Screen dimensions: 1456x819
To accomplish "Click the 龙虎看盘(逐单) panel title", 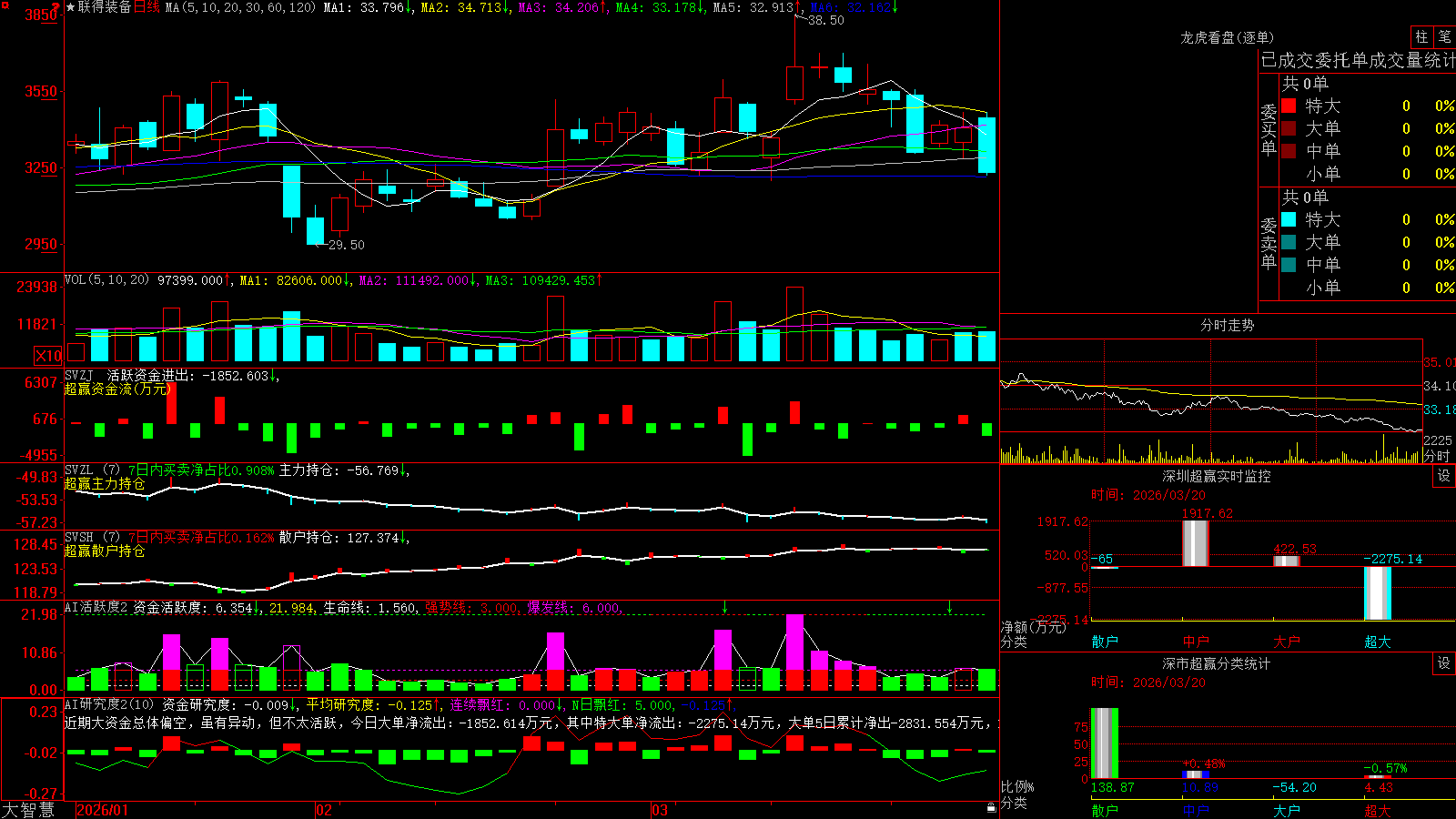I will pyautogui.click(x=1227, y=37).
